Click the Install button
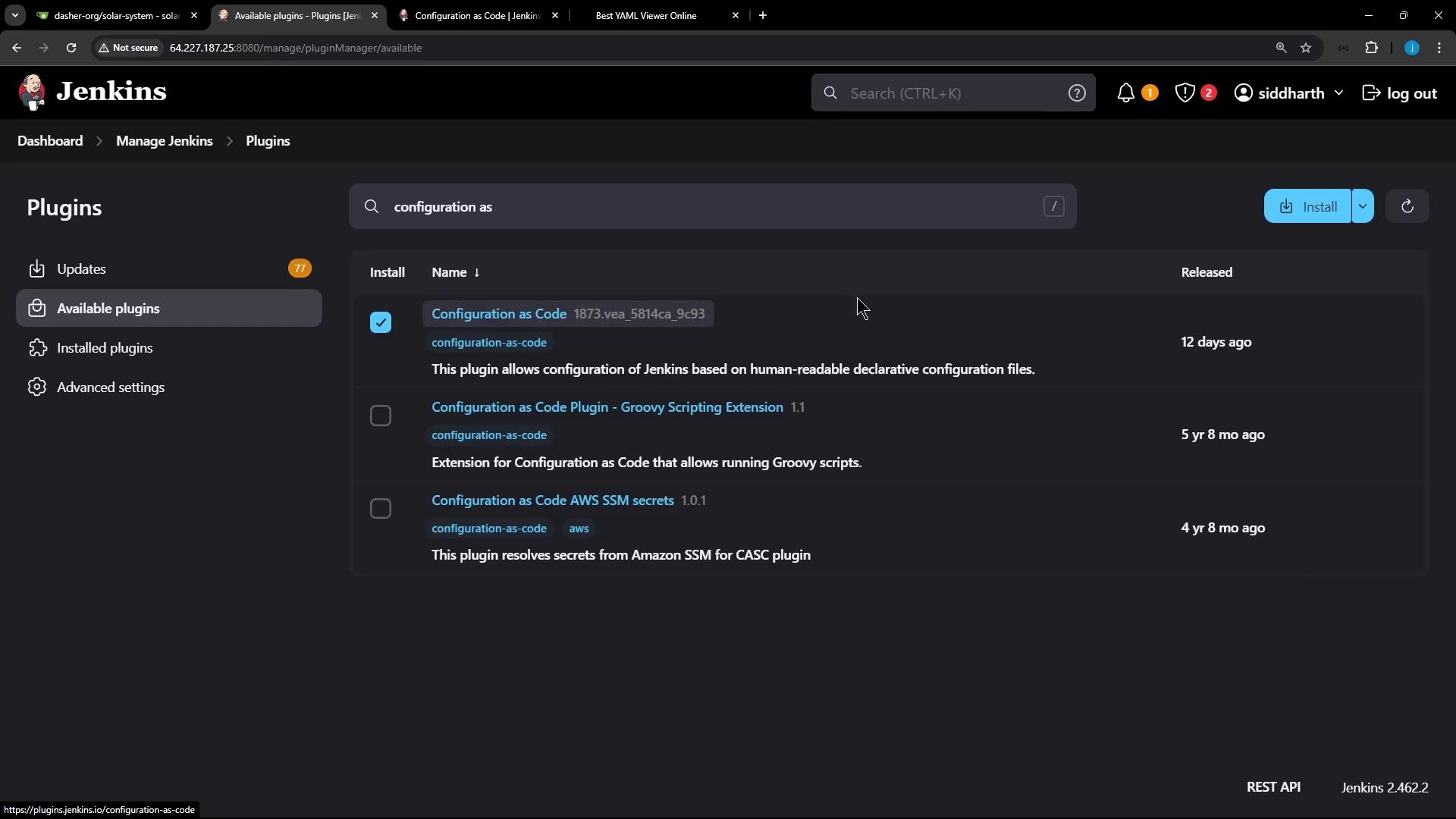 1308,206
